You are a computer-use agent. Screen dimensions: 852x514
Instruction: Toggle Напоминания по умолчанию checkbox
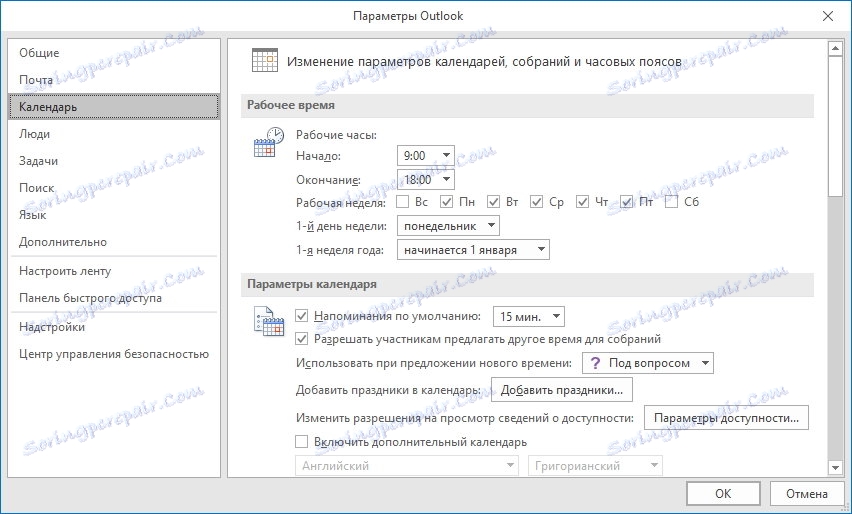point(302,316)
